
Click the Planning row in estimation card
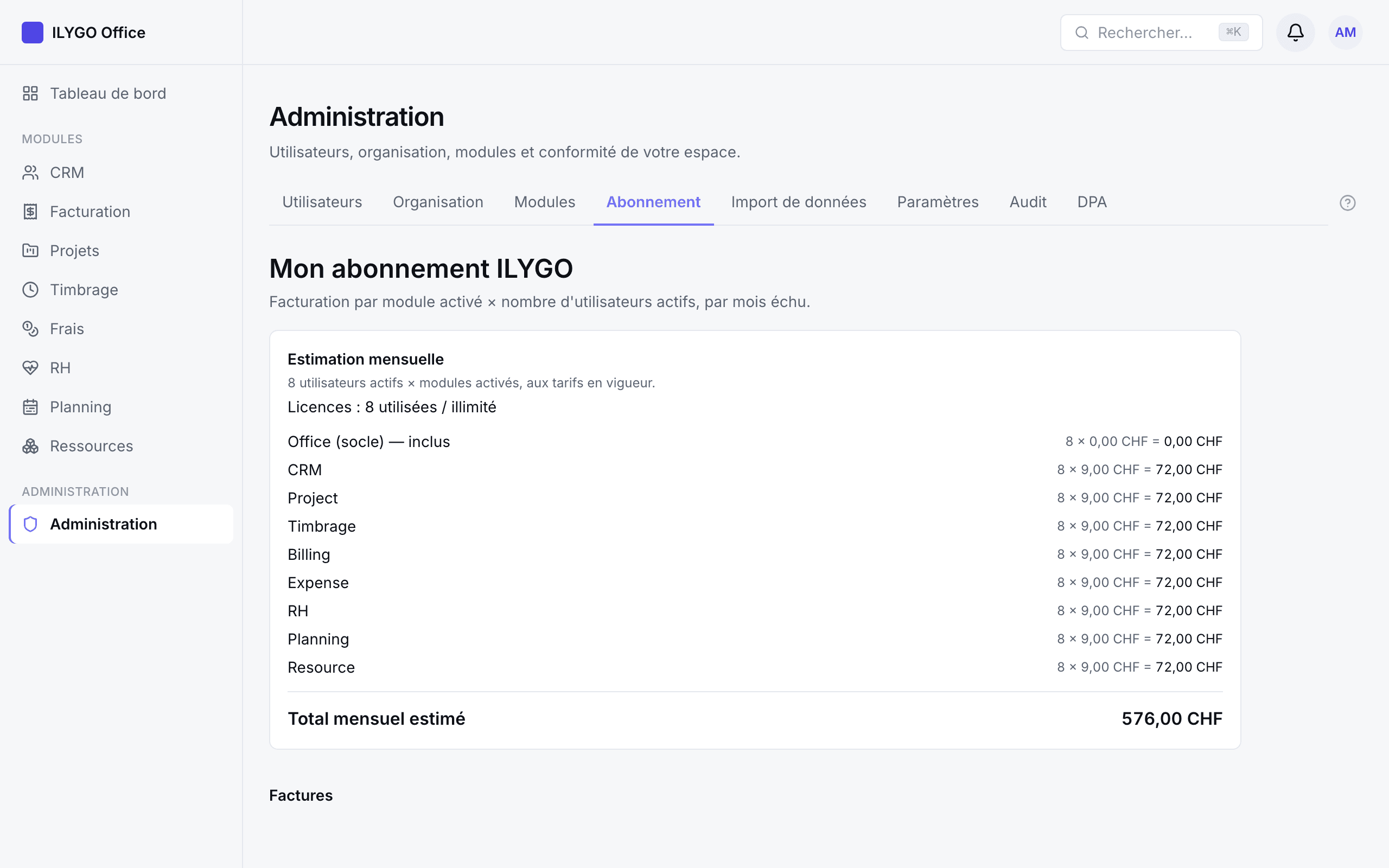click(755, 639)
